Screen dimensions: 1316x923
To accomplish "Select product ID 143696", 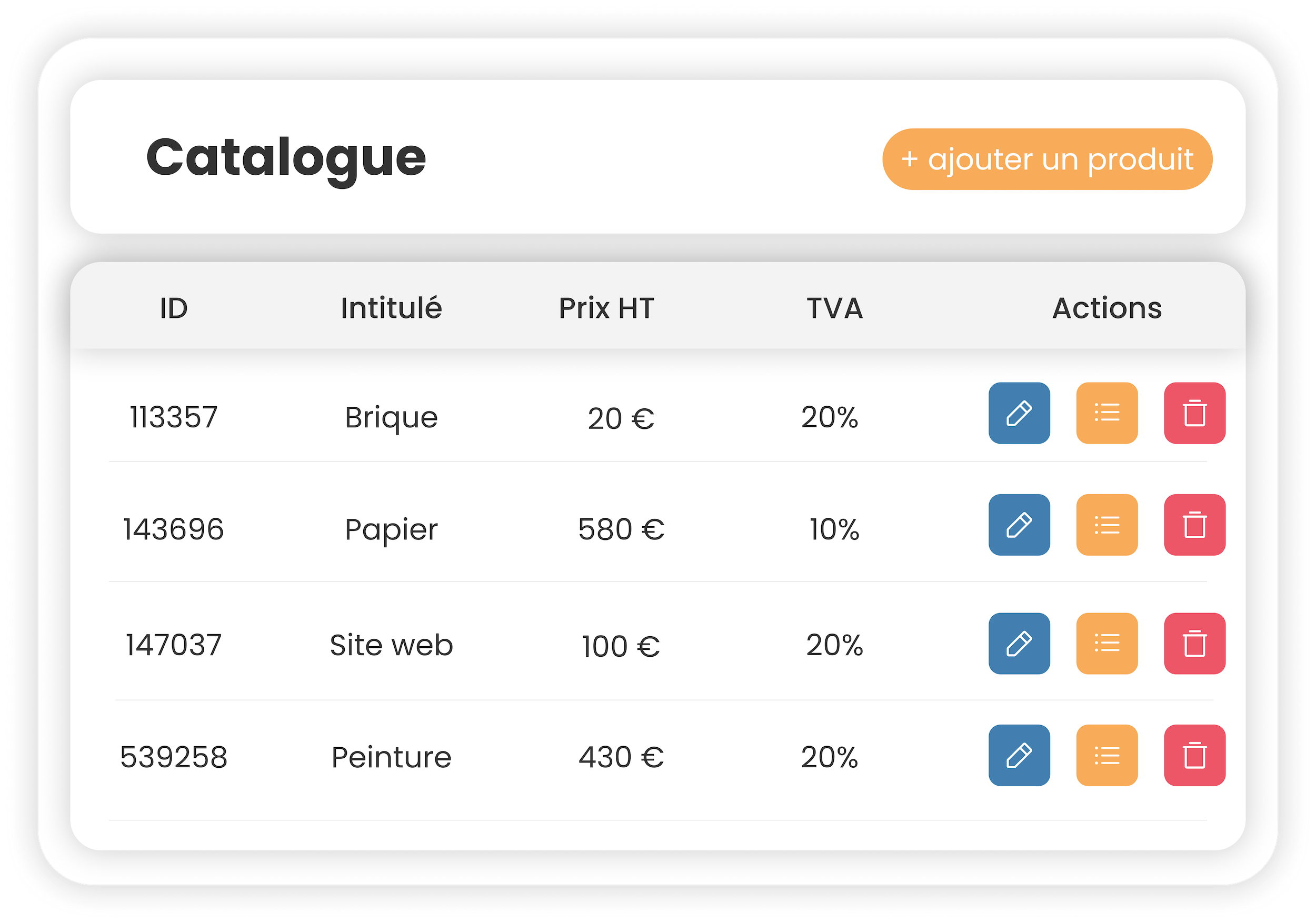I will point(174,529).
